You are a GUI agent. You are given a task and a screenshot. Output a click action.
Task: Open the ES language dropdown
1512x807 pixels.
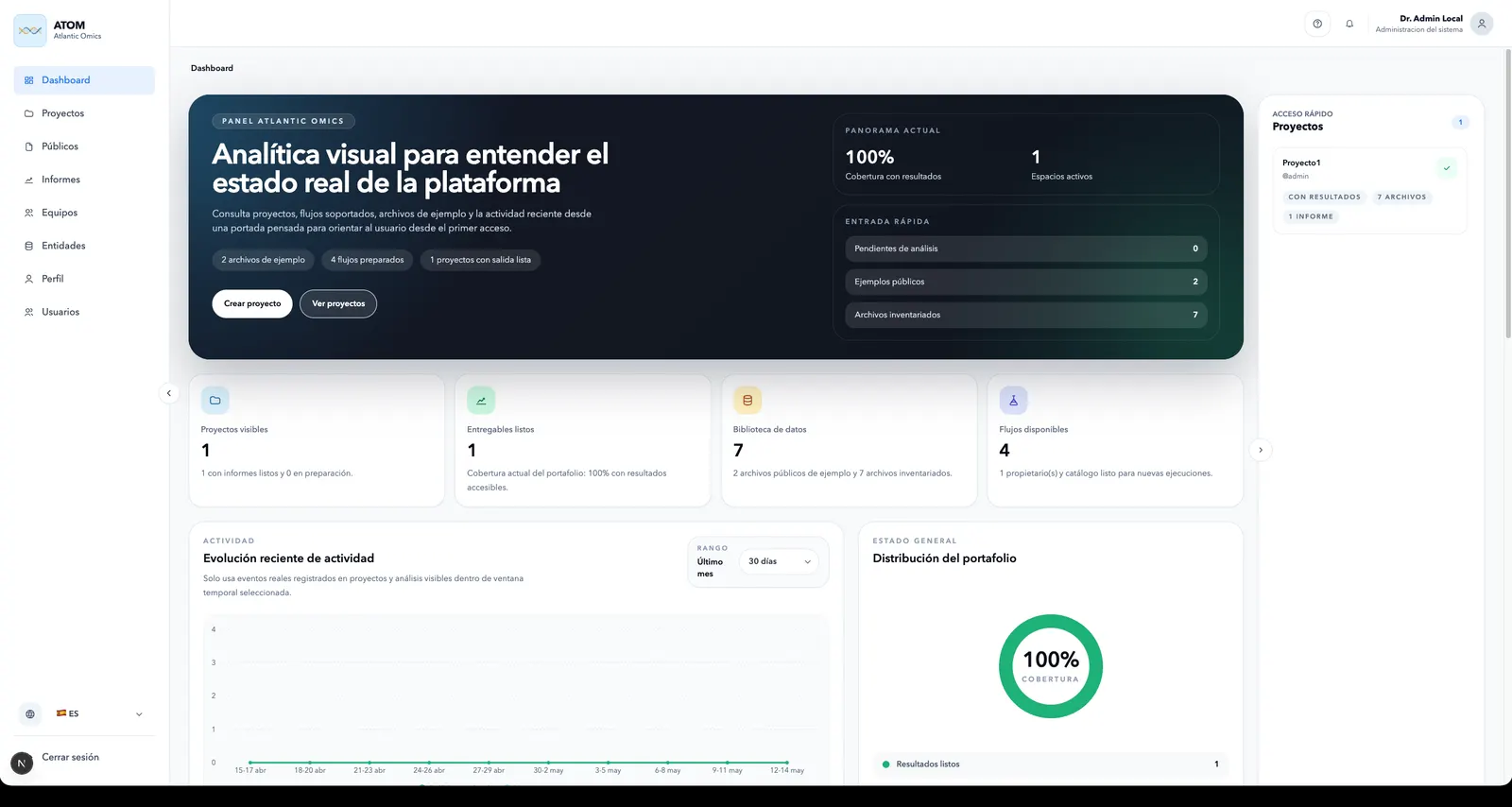click(x=99, y=713)
